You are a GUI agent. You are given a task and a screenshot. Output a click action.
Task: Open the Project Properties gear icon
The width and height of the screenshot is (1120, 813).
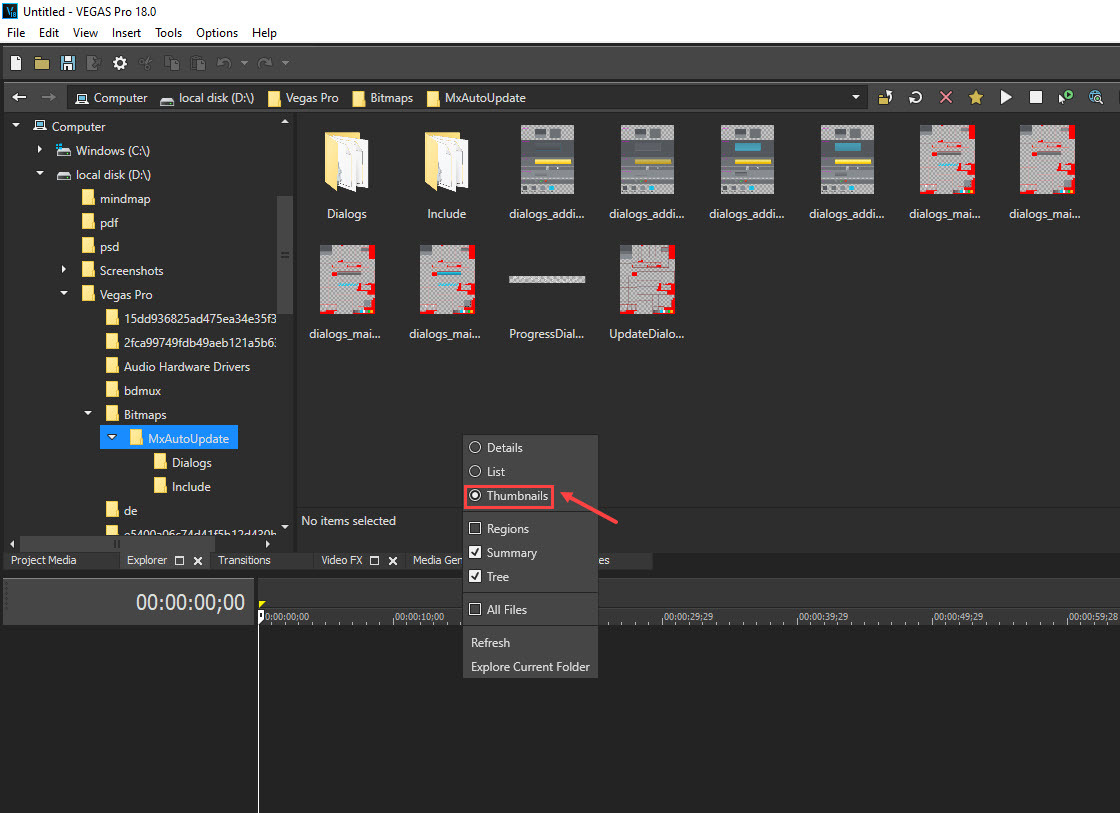[120, 62]
